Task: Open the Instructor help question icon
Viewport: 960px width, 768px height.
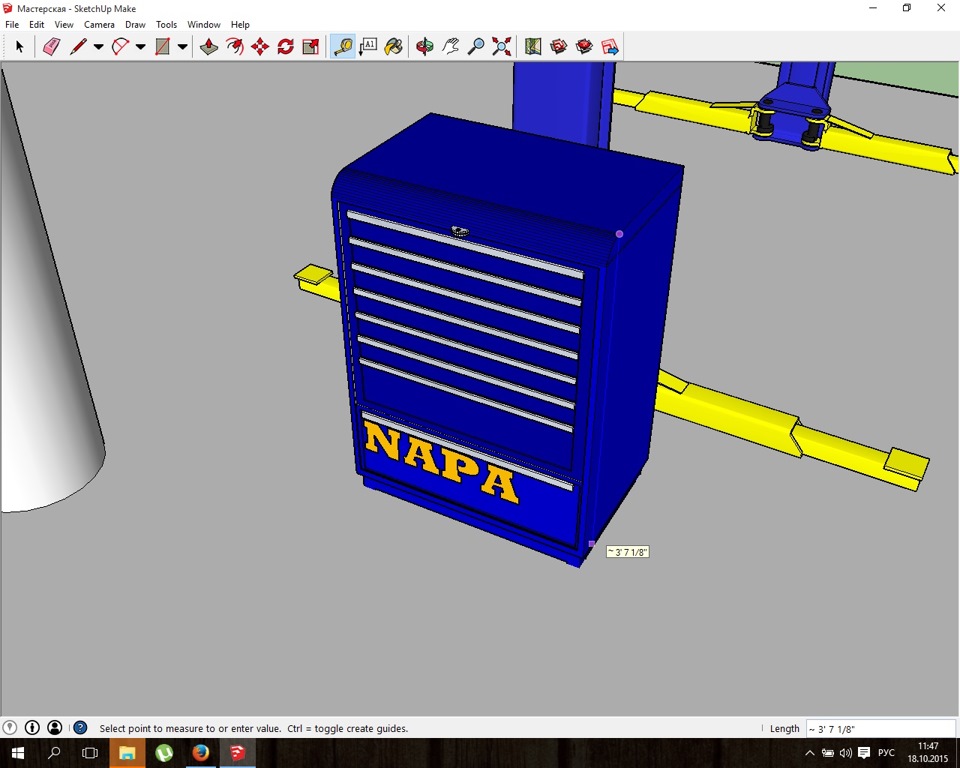Action: (80, 728)
